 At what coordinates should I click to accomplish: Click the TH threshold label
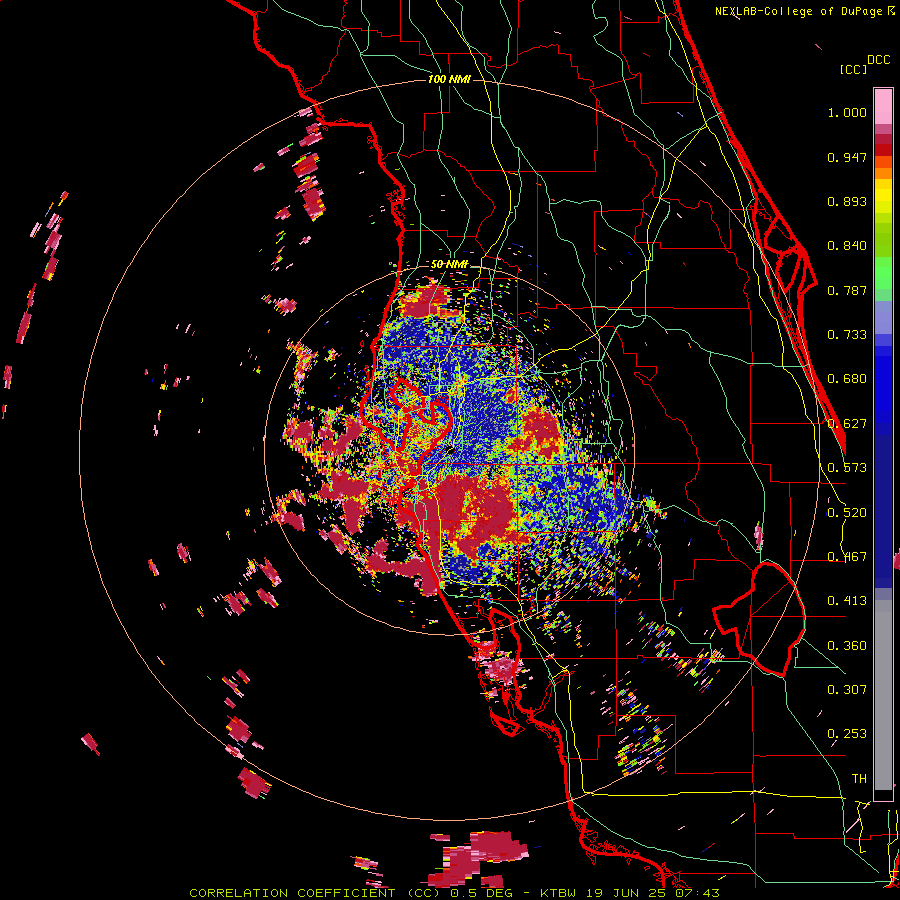[x=859, y=779]
